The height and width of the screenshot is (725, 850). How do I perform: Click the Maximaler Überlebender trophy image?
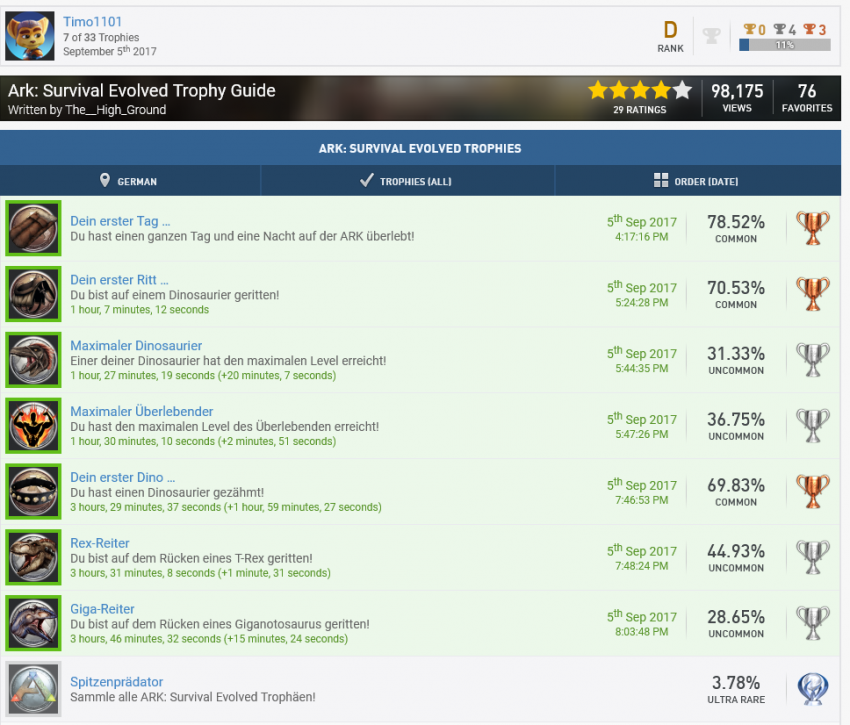tap(33, 426)
